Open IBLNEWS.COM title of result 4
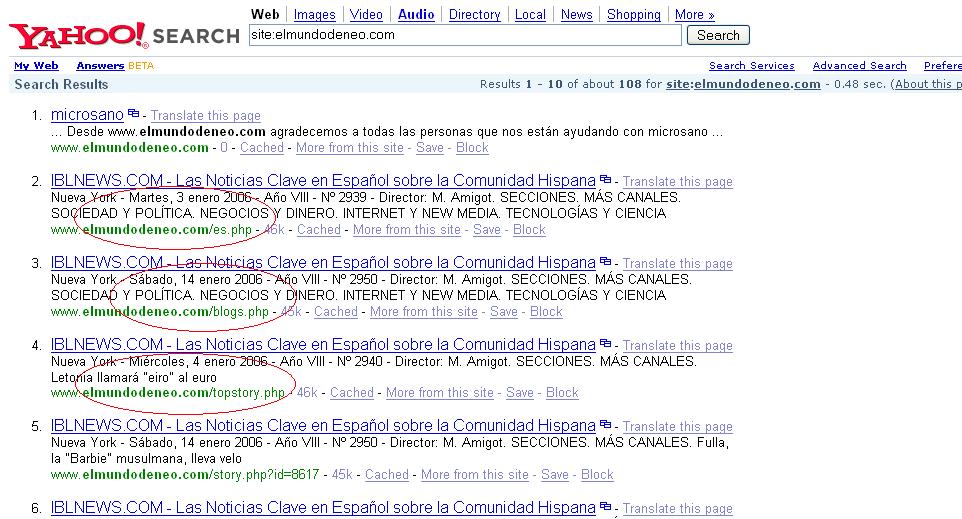The height and width of the screenshot is (519, 962). 323,344
